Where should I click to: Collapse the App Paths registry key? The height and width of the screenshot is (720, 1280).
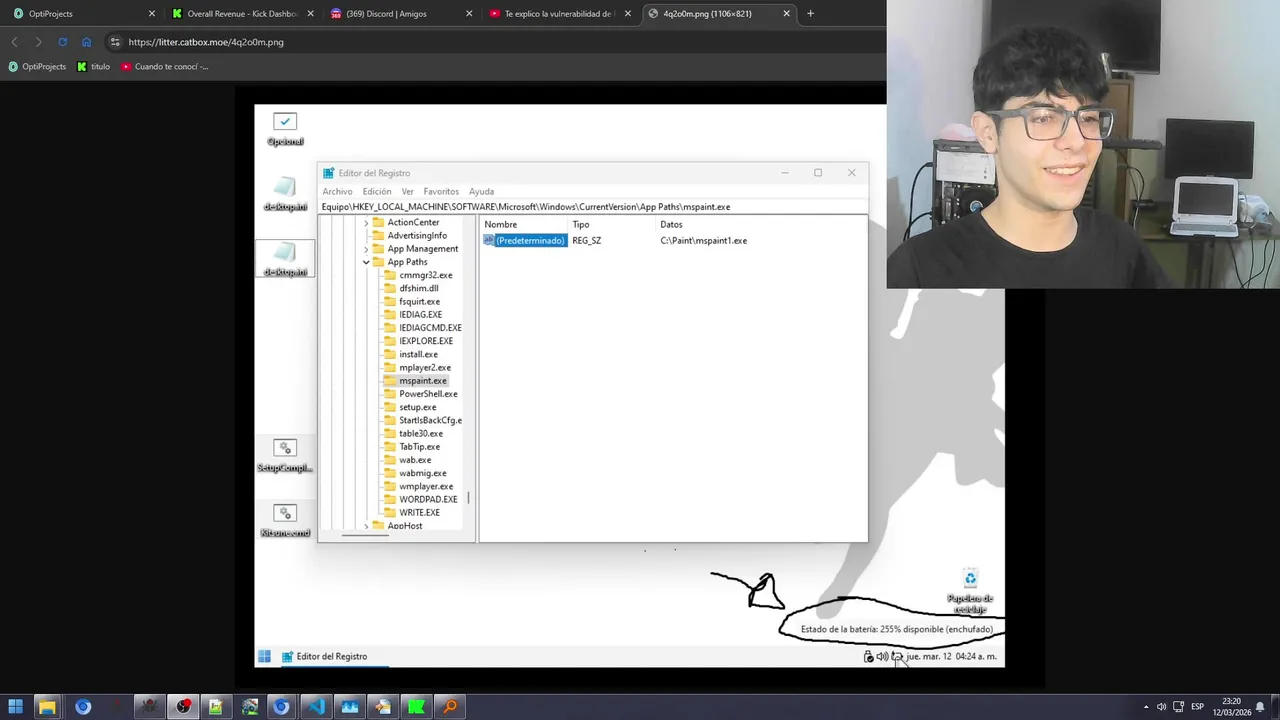[366, 262]
